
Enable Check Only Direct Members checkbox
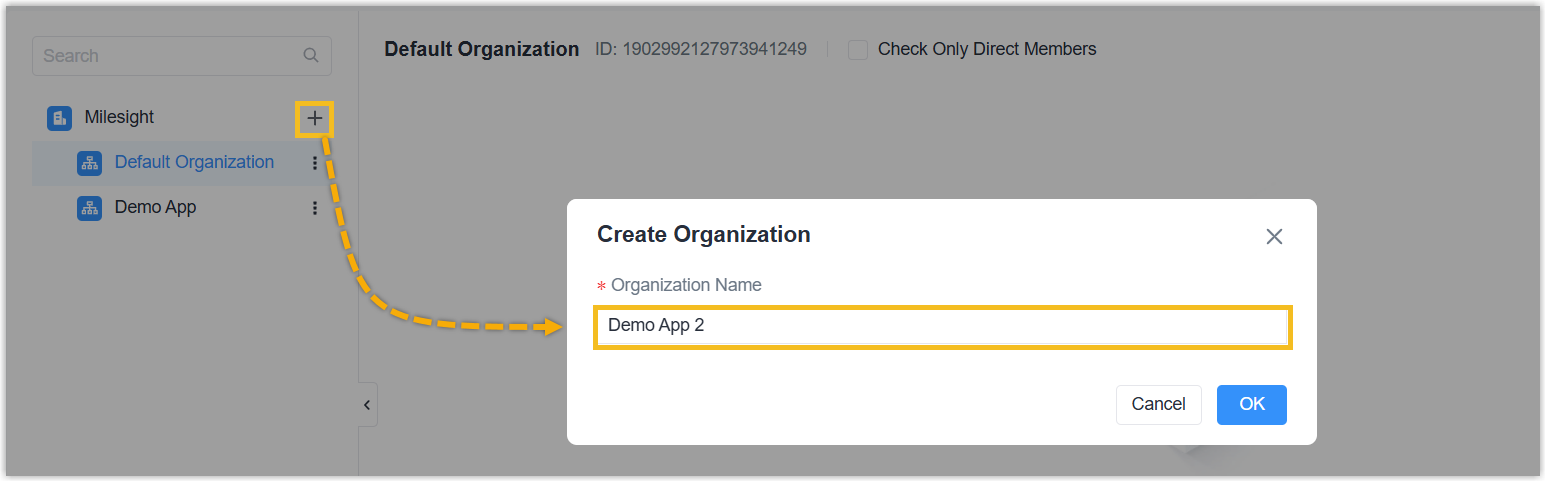[857, 50]
